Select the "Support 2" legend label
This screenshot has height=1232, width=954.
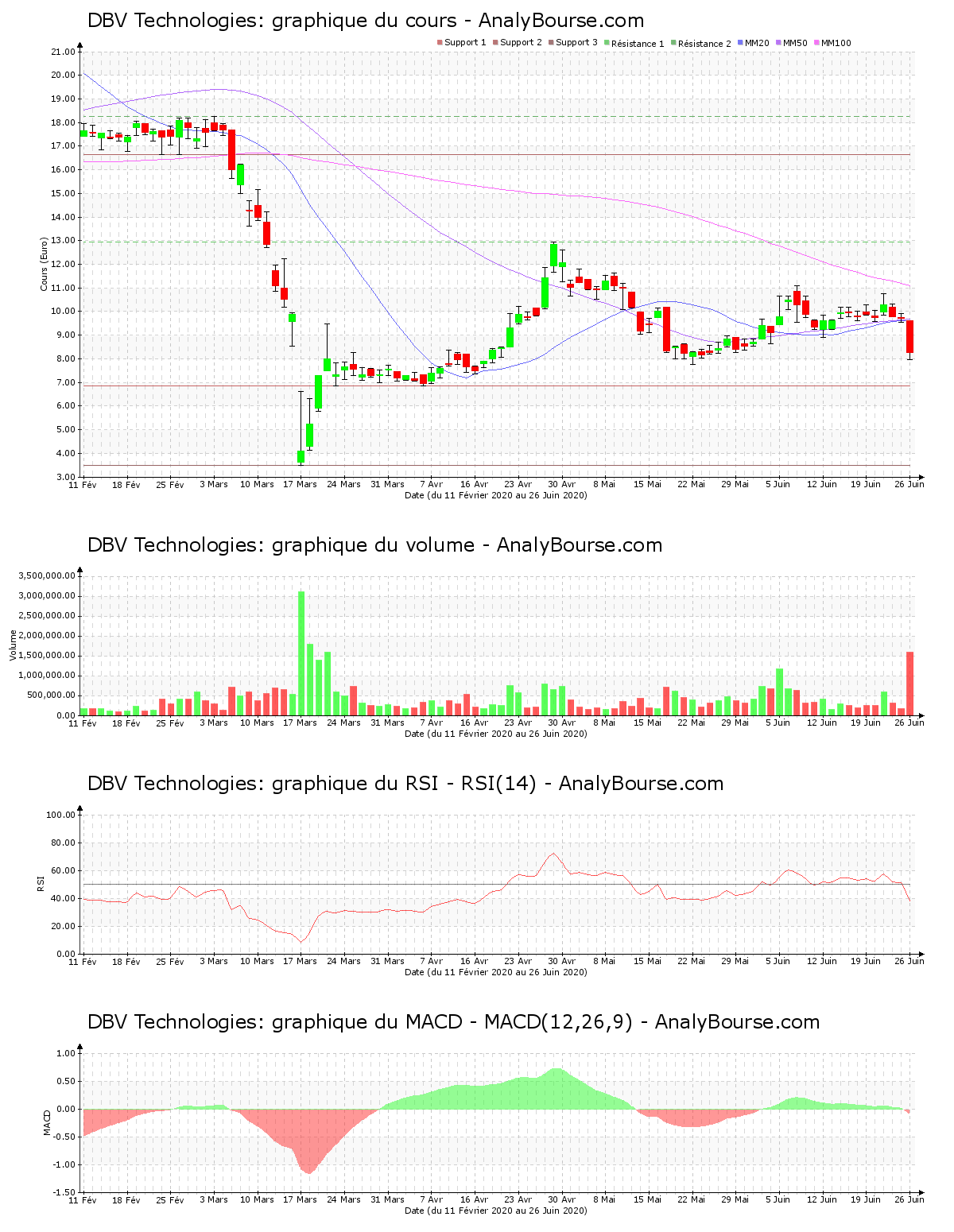pyautogui.click(x=521, y=43)
